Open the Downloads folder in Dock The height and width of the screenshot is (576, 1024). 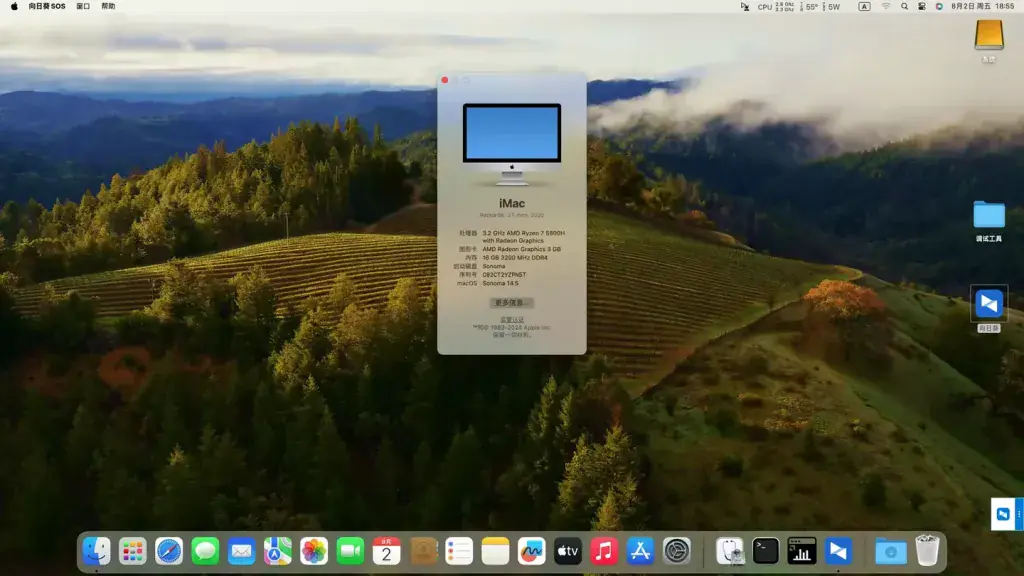[891, 551]
